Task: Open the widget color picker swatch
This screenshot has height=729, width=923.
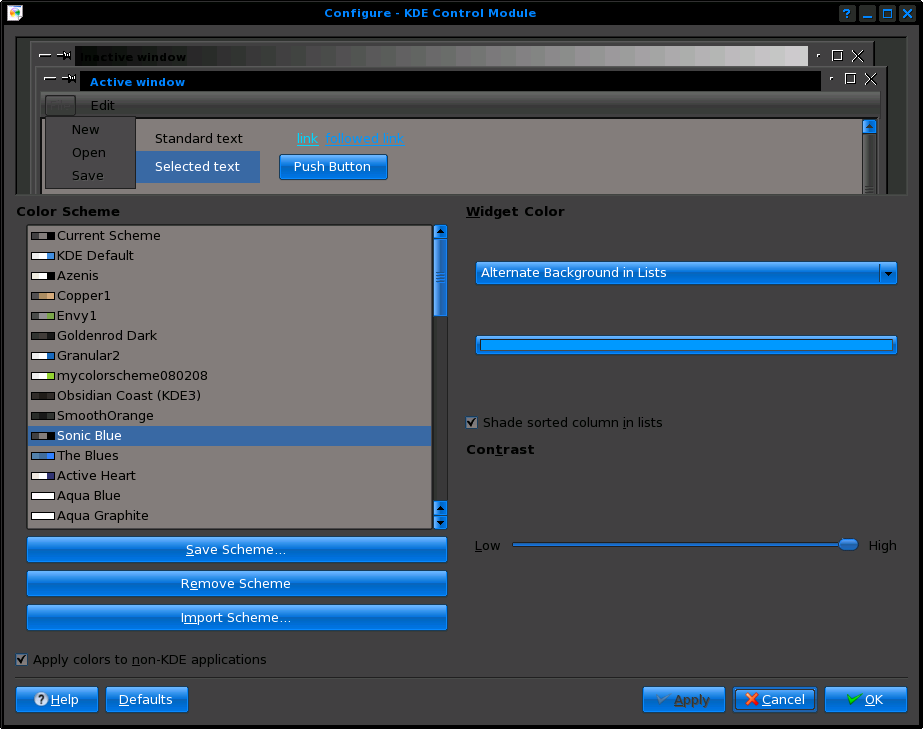Action: coord(686,345)
